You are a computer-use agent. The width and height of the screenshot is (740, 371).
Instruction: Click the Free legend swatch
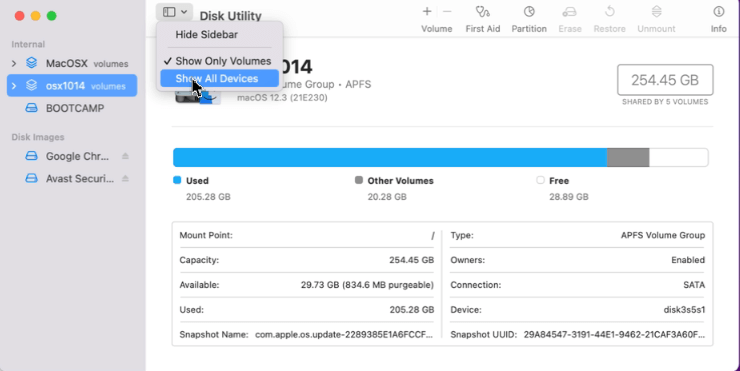tap(540, 180)
